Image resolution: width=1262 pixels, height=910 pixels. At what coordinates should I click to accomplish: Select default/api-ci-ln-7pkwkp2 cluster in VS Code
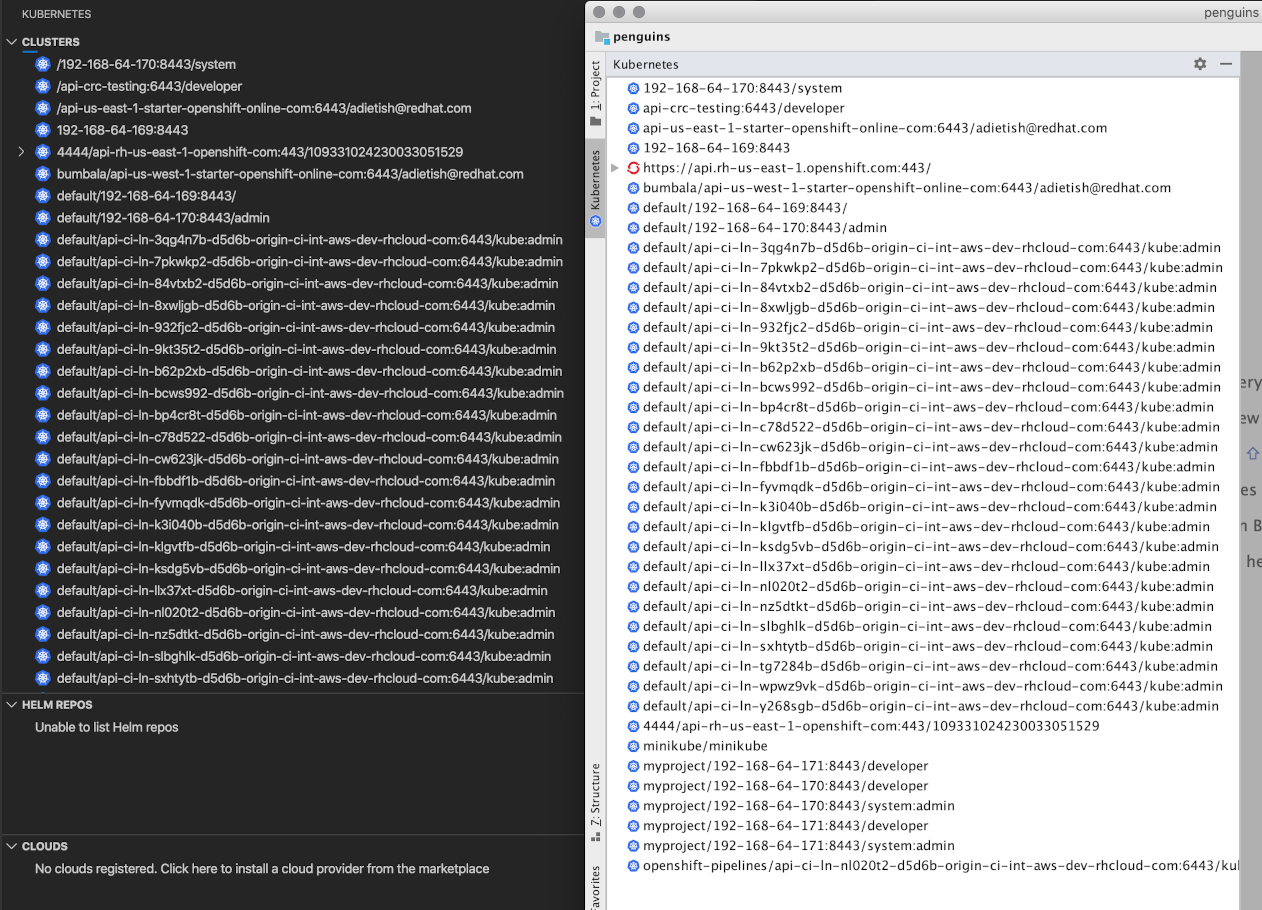click(x=310, y=262)
